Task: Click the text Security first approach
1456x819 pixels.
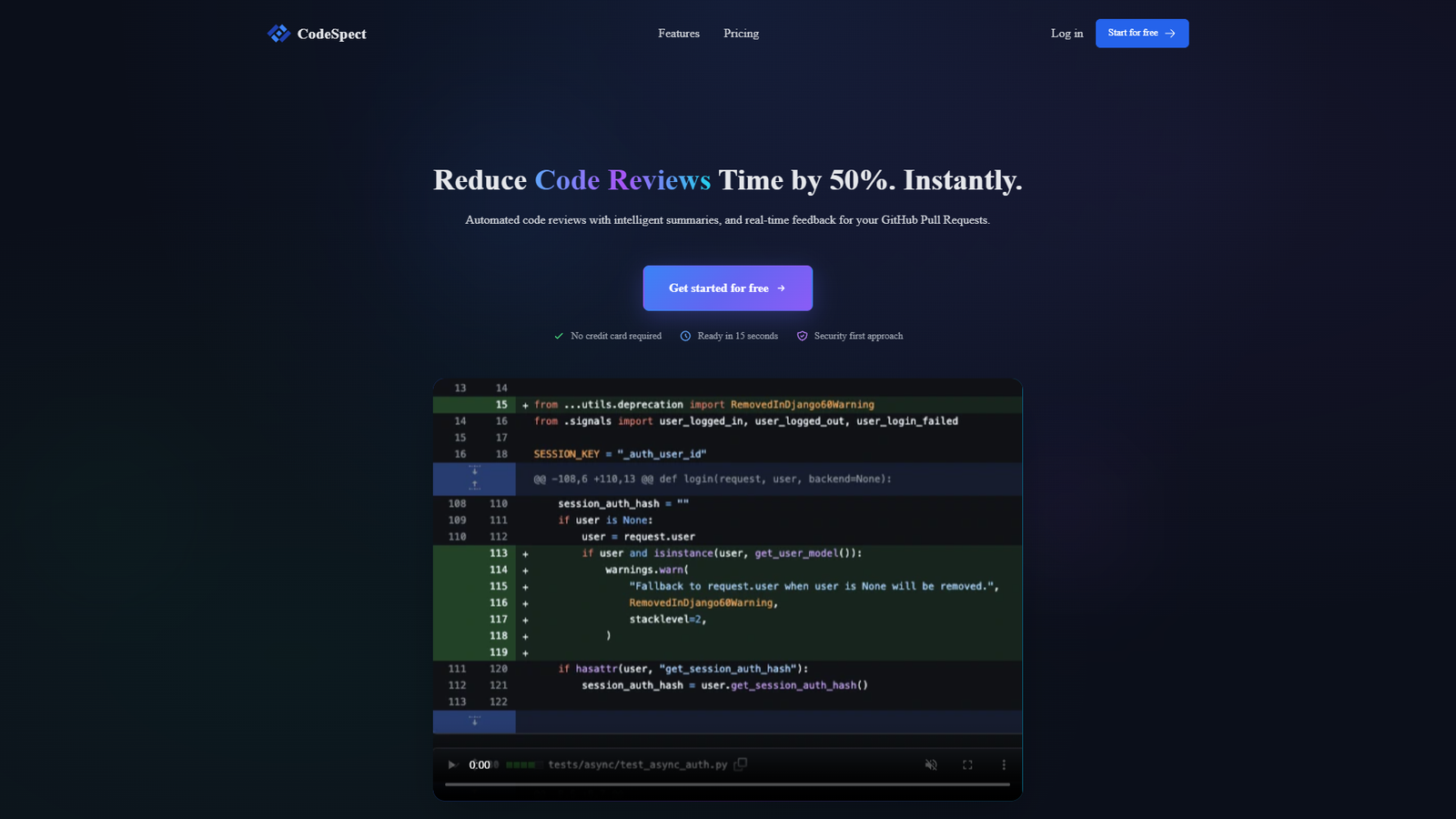Action: click(858, 336)
